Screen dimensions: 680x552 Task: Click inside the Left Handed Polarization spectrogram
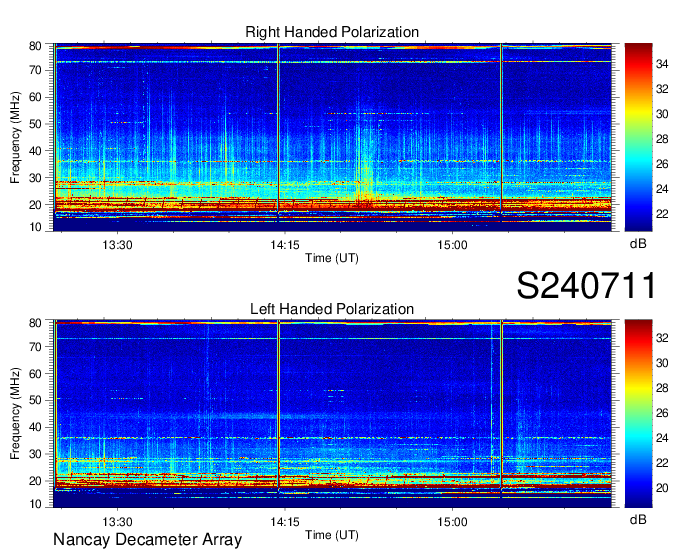(332, 414)
